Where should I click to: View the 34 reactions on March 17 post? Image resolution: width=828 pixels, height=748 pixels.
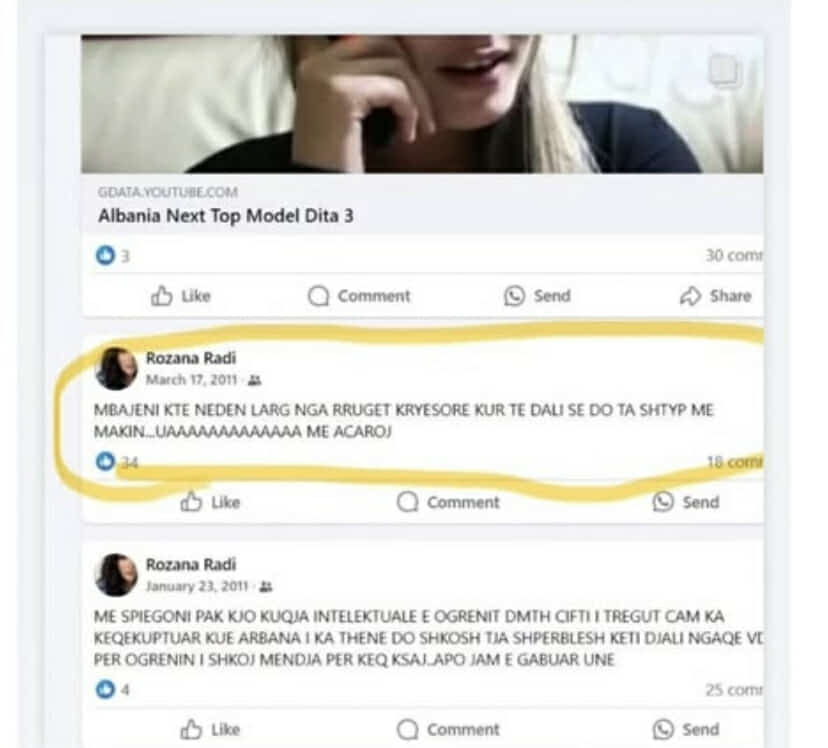(117, 462)
